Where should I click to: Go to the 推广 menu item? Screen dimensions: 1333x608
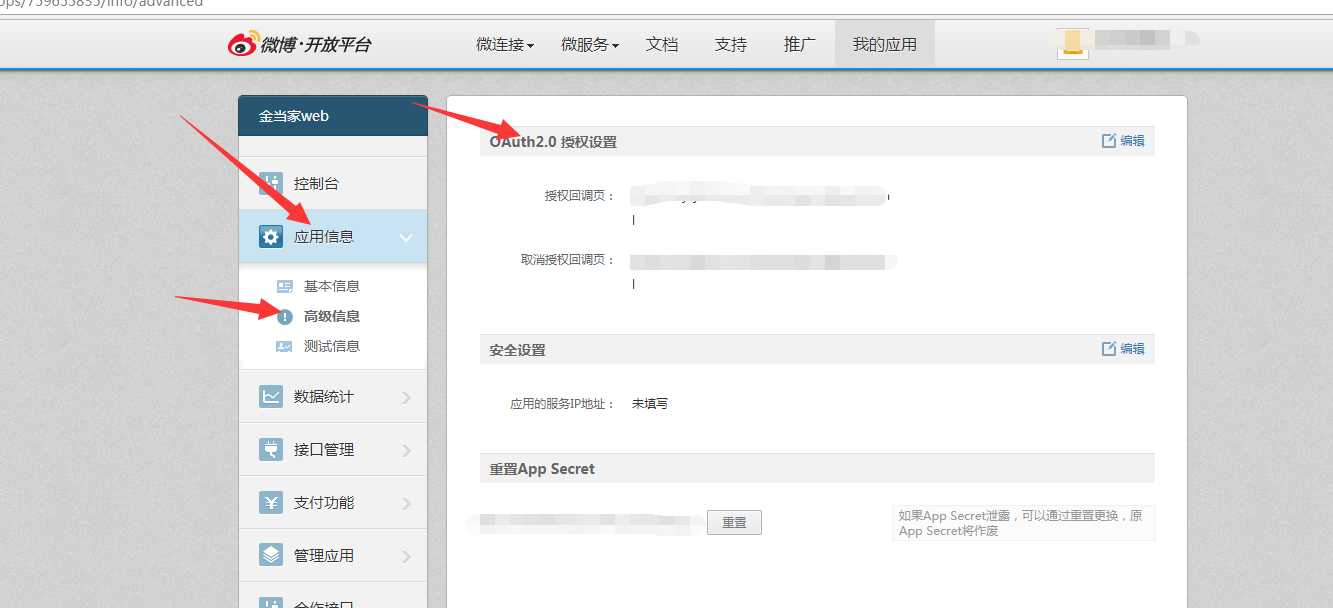click(800, 44)
